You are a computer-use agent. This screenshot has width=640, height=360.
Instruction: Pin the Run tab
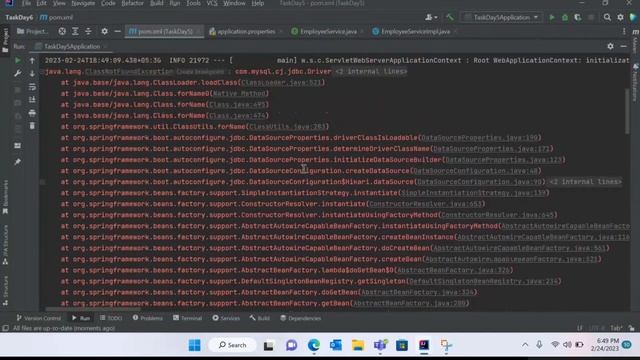click(x=18, y=162)
